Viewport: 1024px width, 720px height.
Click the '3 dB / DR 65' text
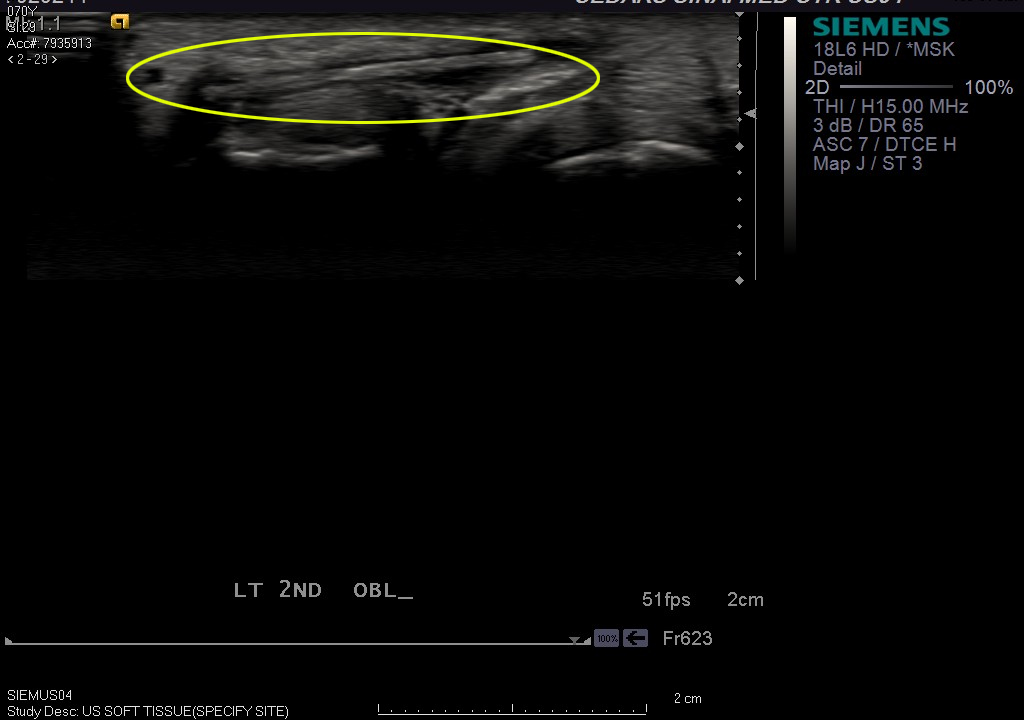tap(868, 125)
